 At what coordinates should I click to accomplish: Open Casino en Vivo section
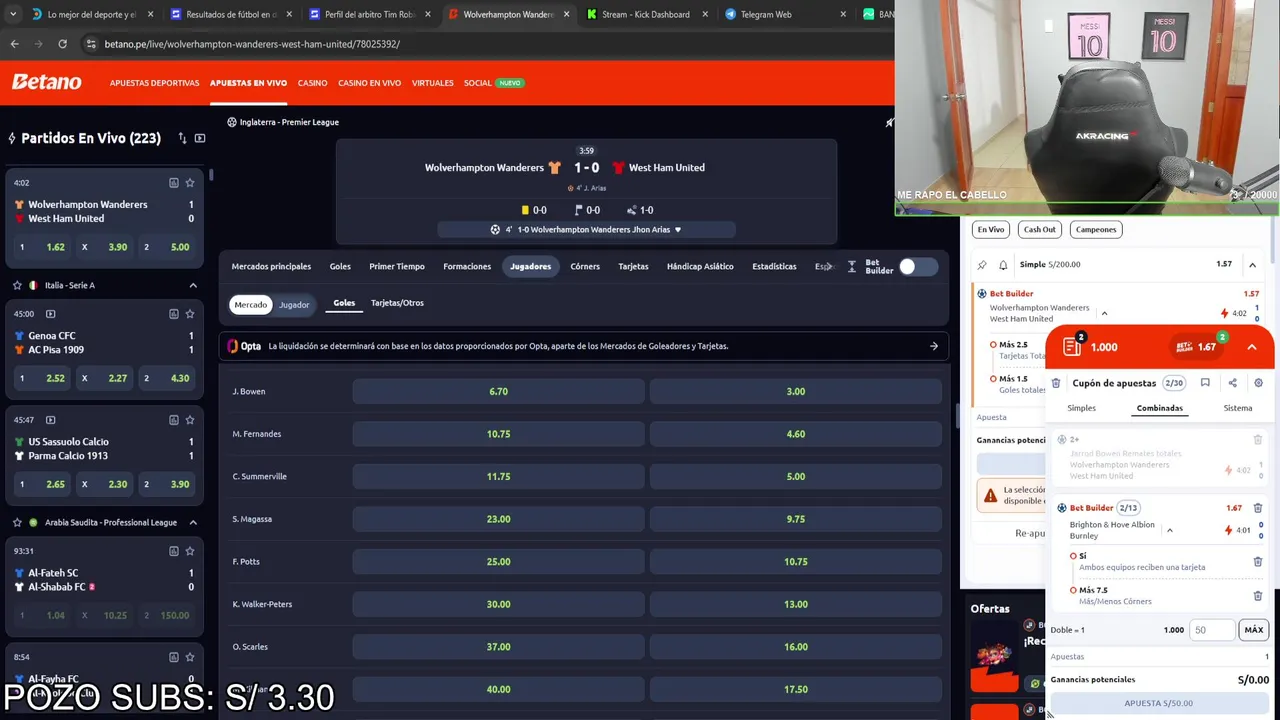[x=369, y=83]
